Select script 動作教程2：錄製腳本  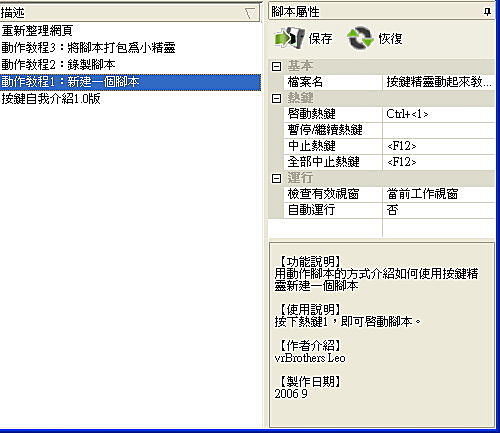pyautogui.click(x=130, y=65)
